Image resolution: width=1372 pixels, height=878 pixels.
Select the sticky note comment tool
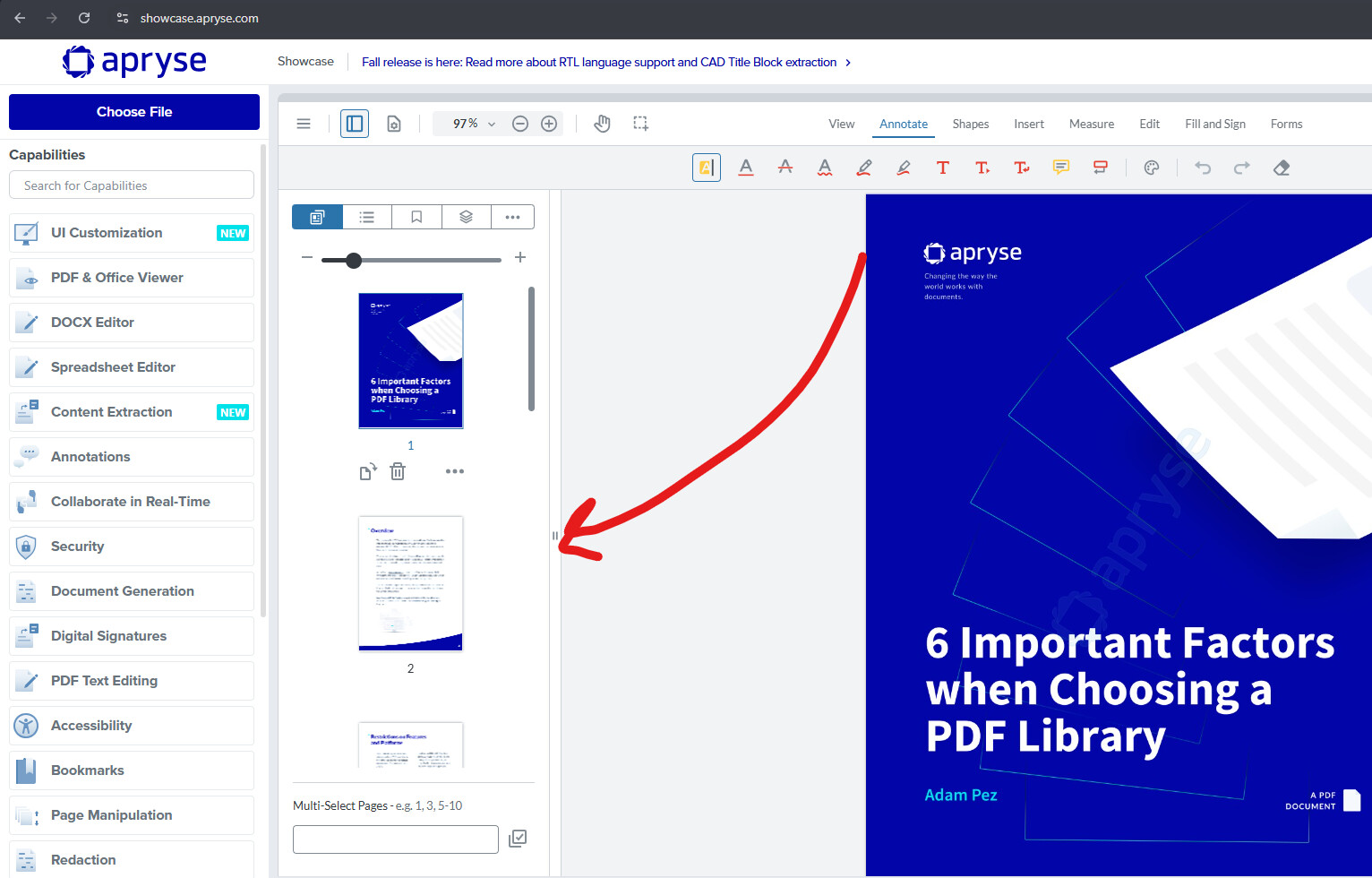point(1061,168)
